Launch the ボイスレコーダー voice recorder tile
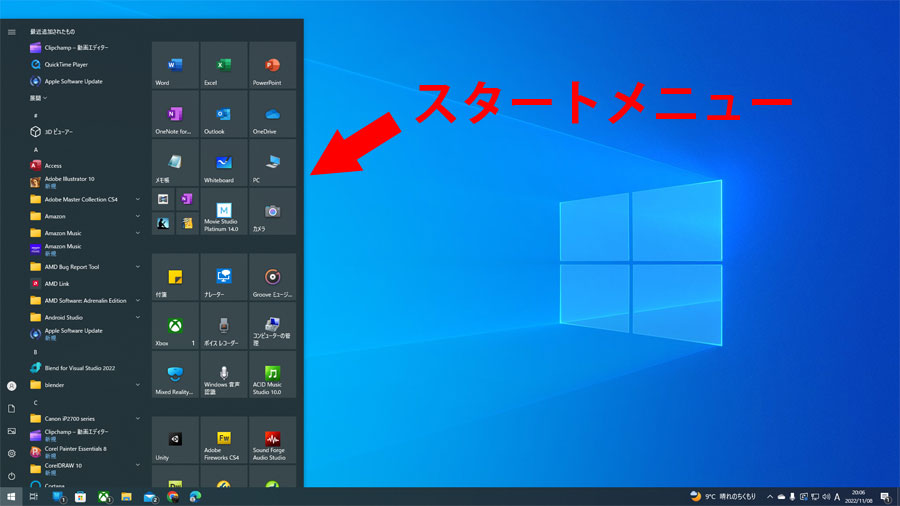This screenshot has width=900, height=506. (224, 326)
